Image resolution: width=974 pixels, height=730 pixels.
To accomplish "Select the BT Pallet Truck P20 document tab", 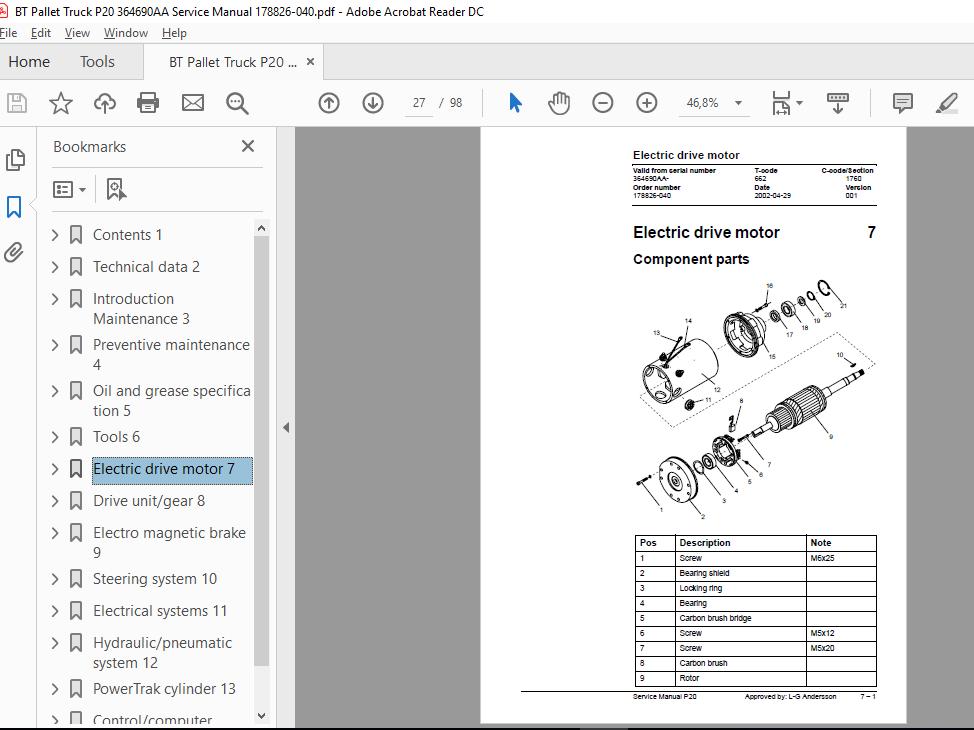I will pos(233,62).
